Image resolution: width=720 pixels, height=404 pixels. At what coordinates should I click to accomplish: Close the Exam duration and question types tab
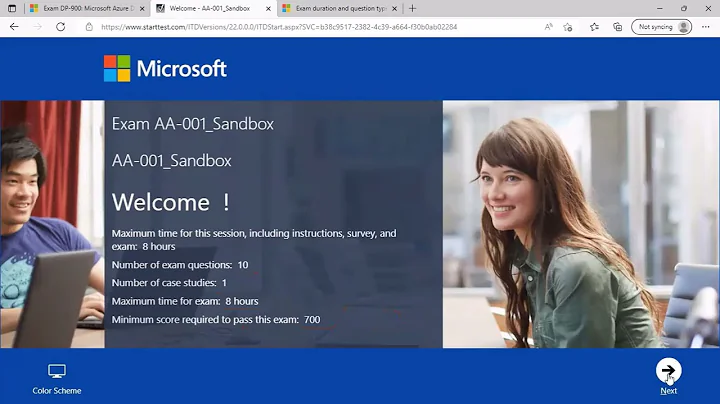(x=394, y=9)
